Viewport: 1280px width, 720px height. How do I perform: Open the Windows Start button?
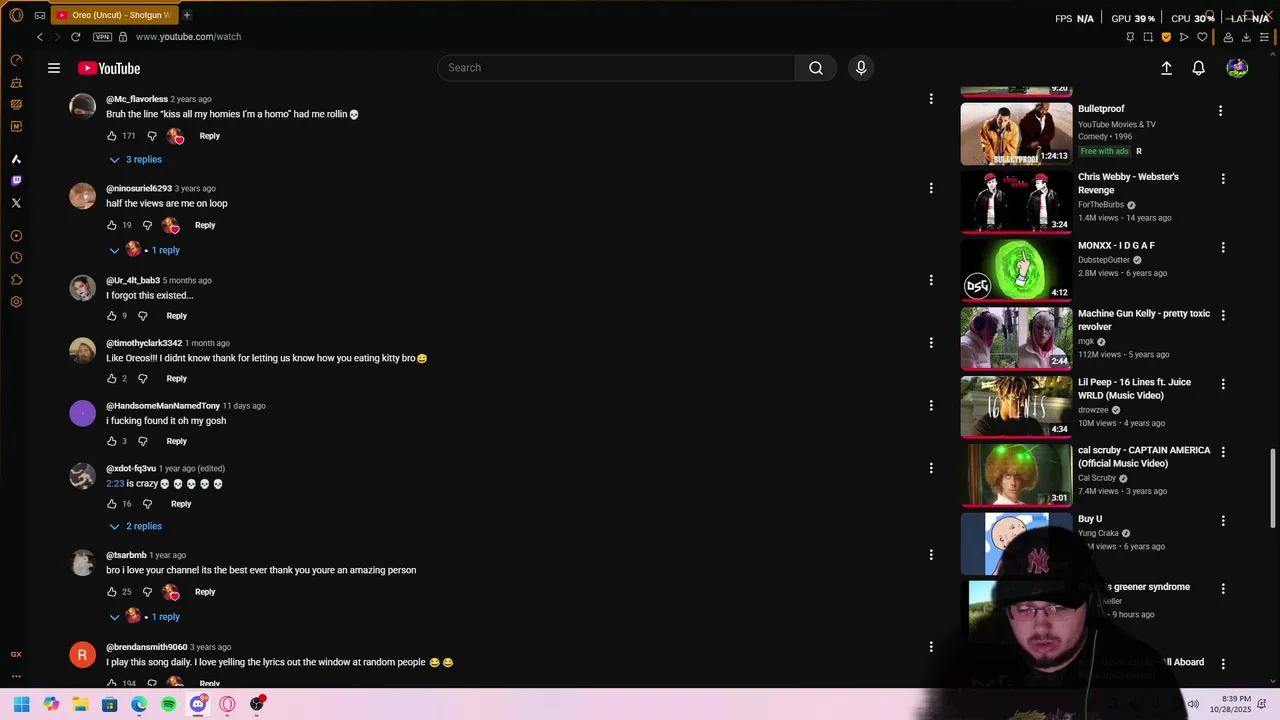(22, 704)
